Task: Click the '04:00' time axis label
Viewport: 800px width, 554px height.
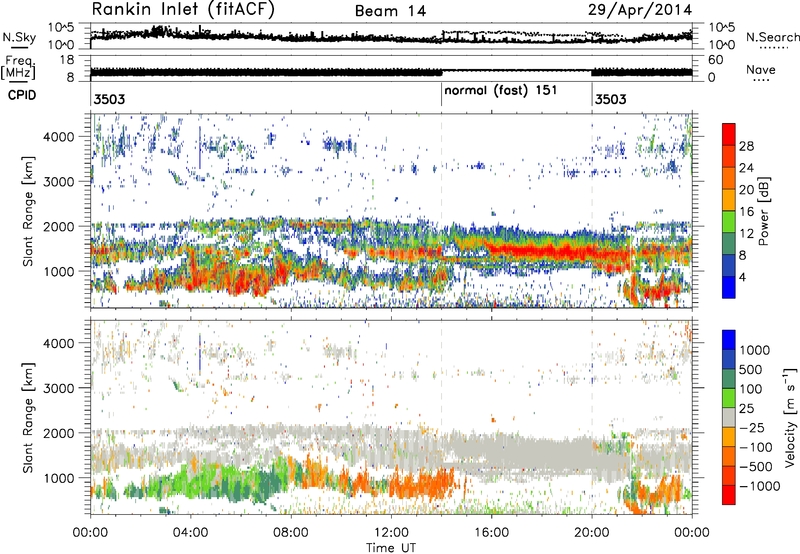Action: tap(191, 533)
